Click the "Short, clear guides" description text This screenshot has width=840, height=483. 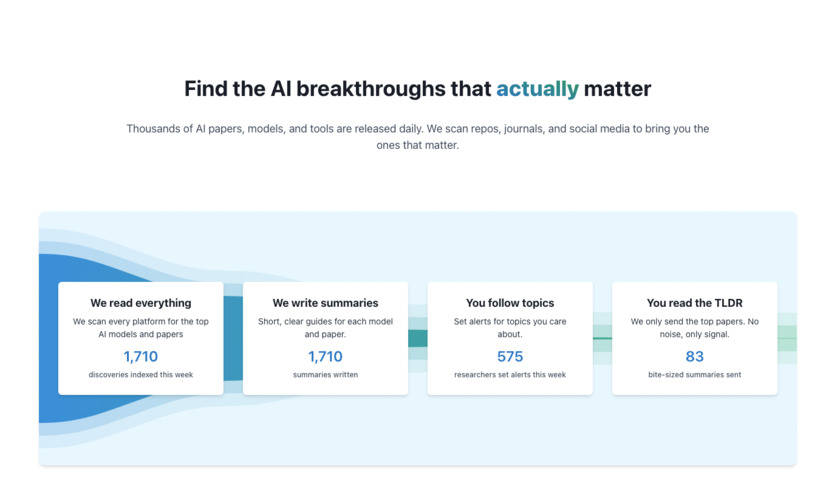point(325,328)
